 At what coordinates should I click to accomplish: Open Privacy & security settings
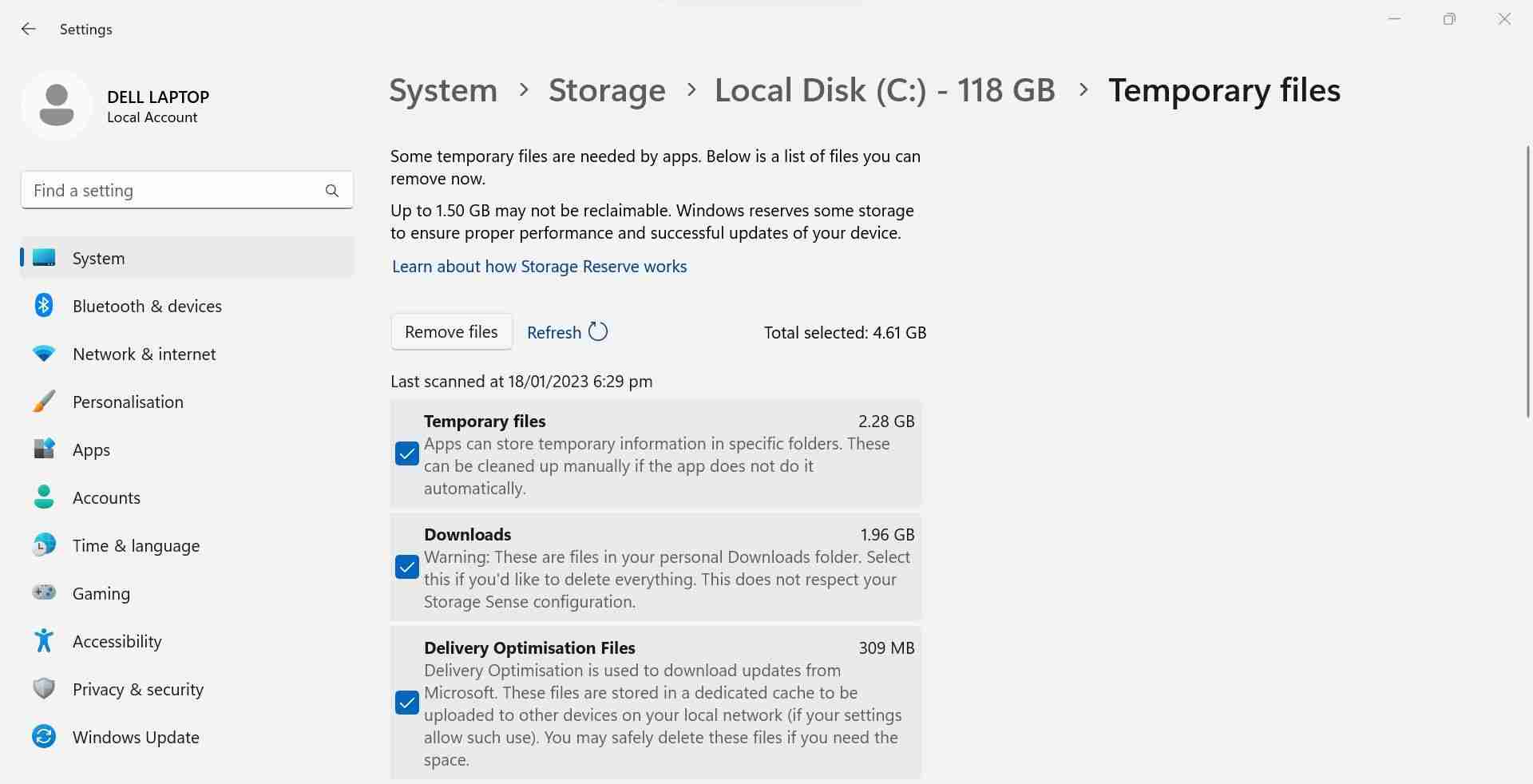pos(137,689)
